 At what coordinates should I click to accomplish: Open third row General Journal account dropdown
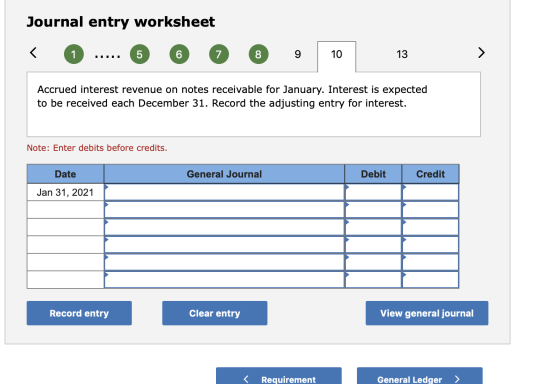[x=224, y=227]
